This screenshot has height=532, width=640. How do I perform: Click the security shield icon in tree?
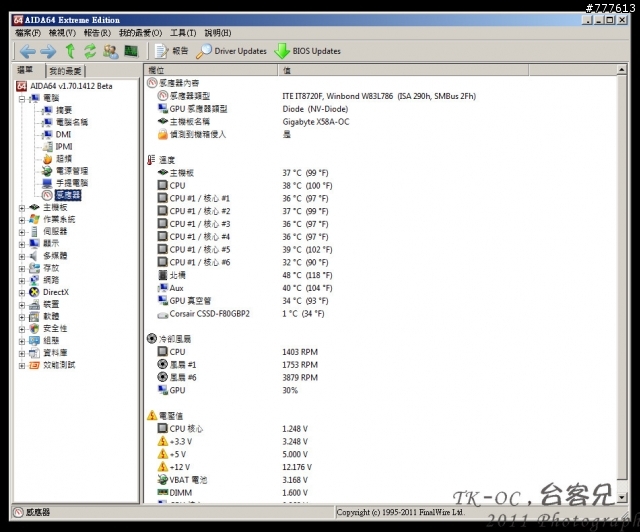click(x=34, y=329)
